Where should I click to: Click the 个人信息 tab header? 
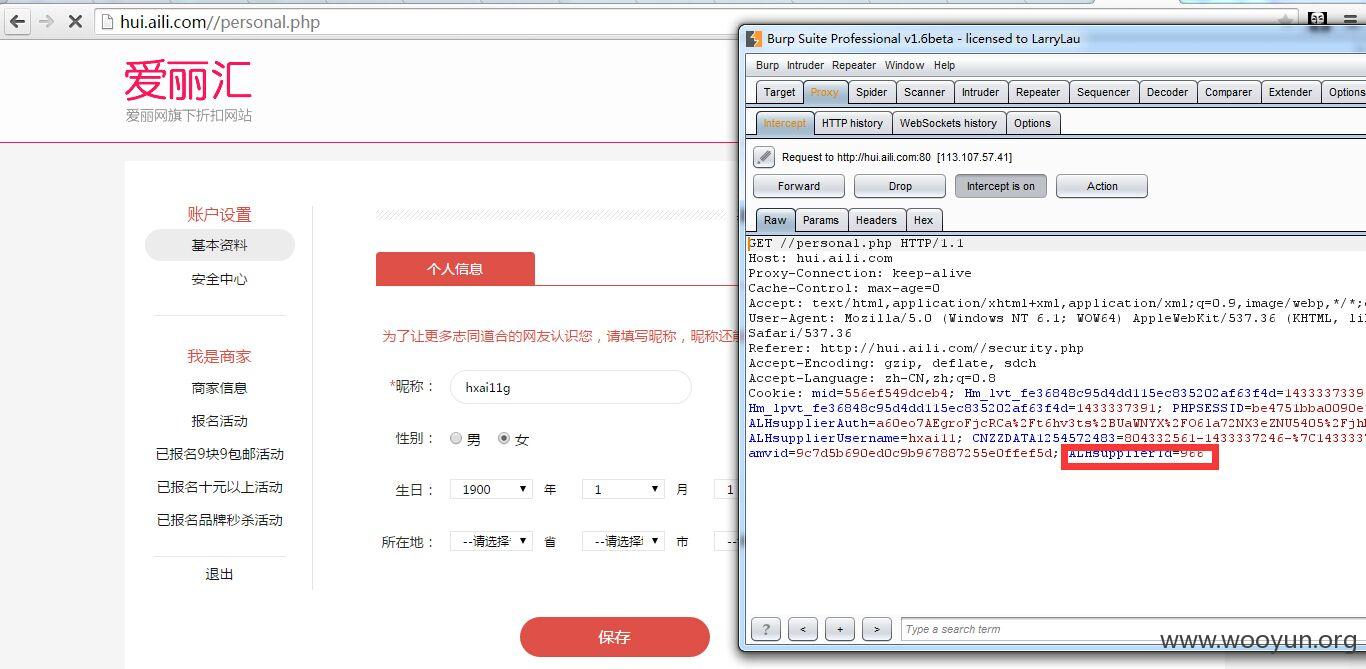[455, 268]
